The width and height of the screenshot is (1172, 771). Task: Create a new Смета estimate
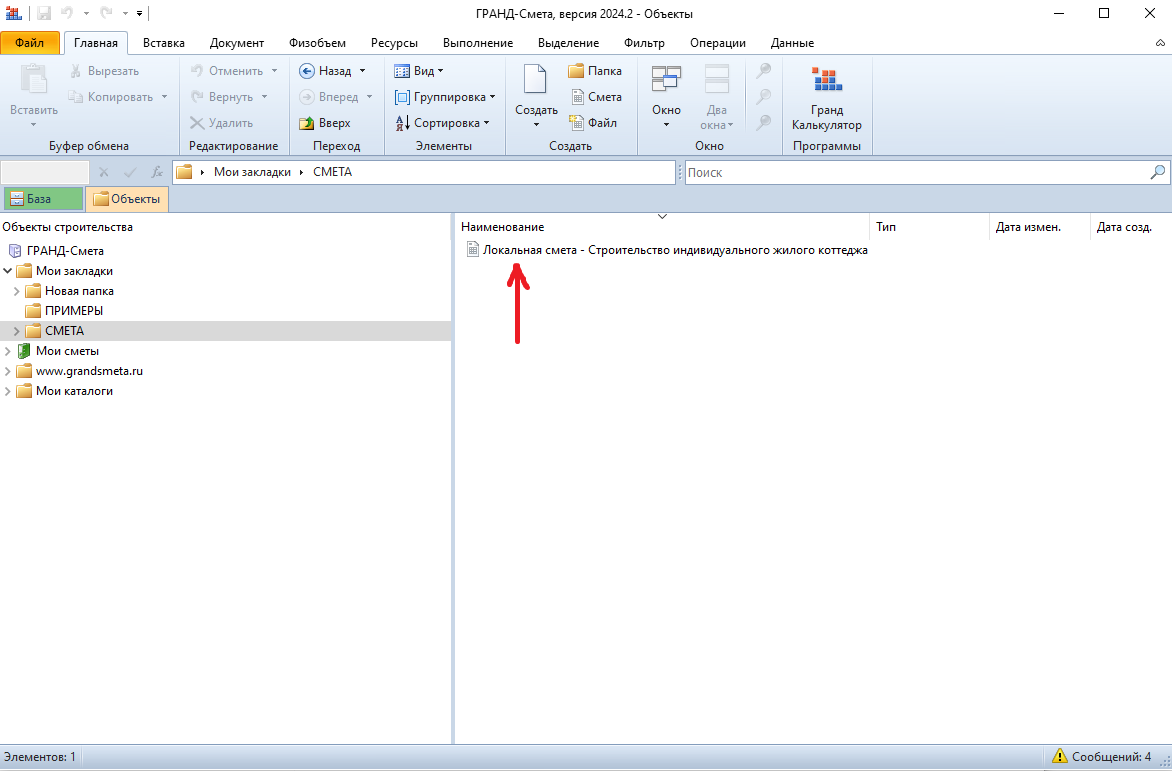coord(596,97)
